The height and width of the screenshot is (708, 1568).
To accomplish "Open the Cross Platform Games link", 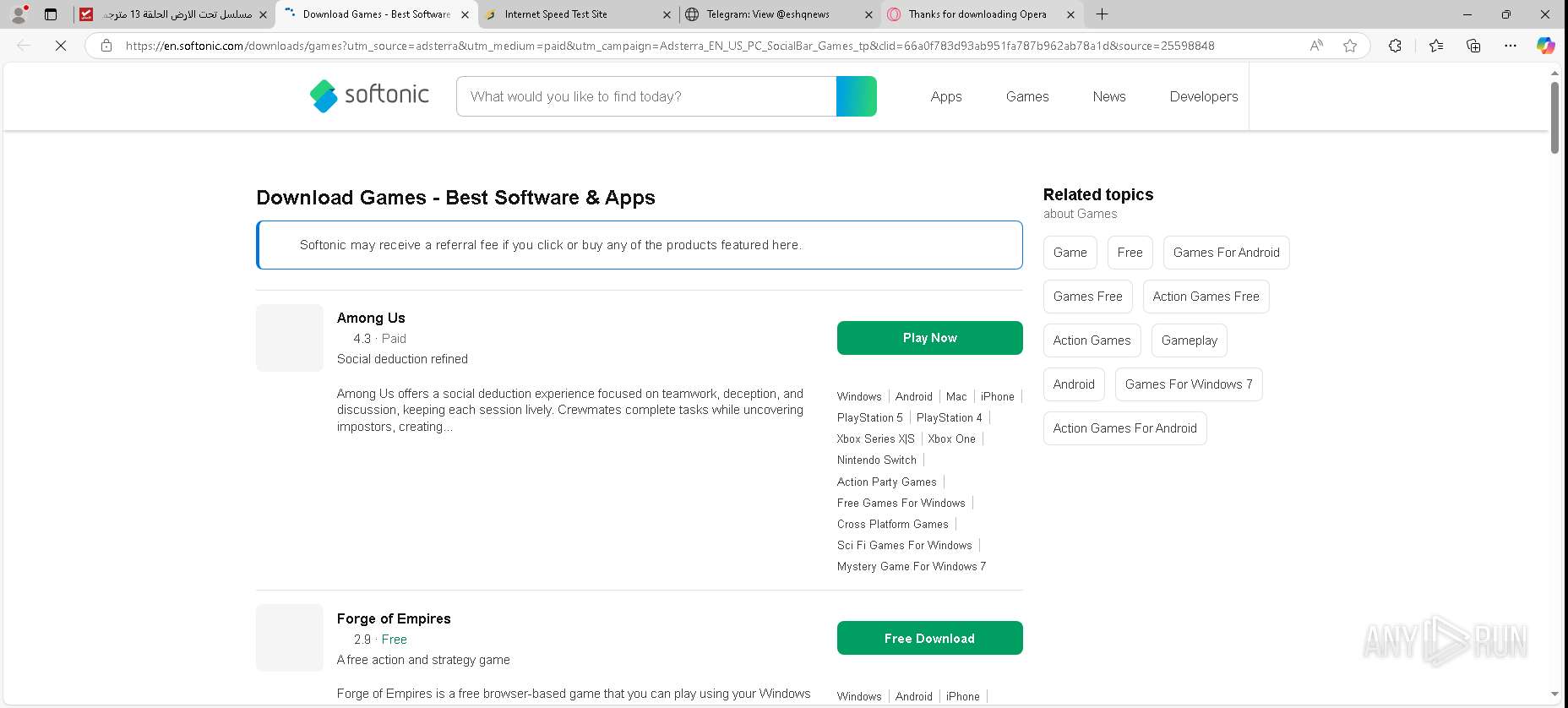I will pos(893,524).
